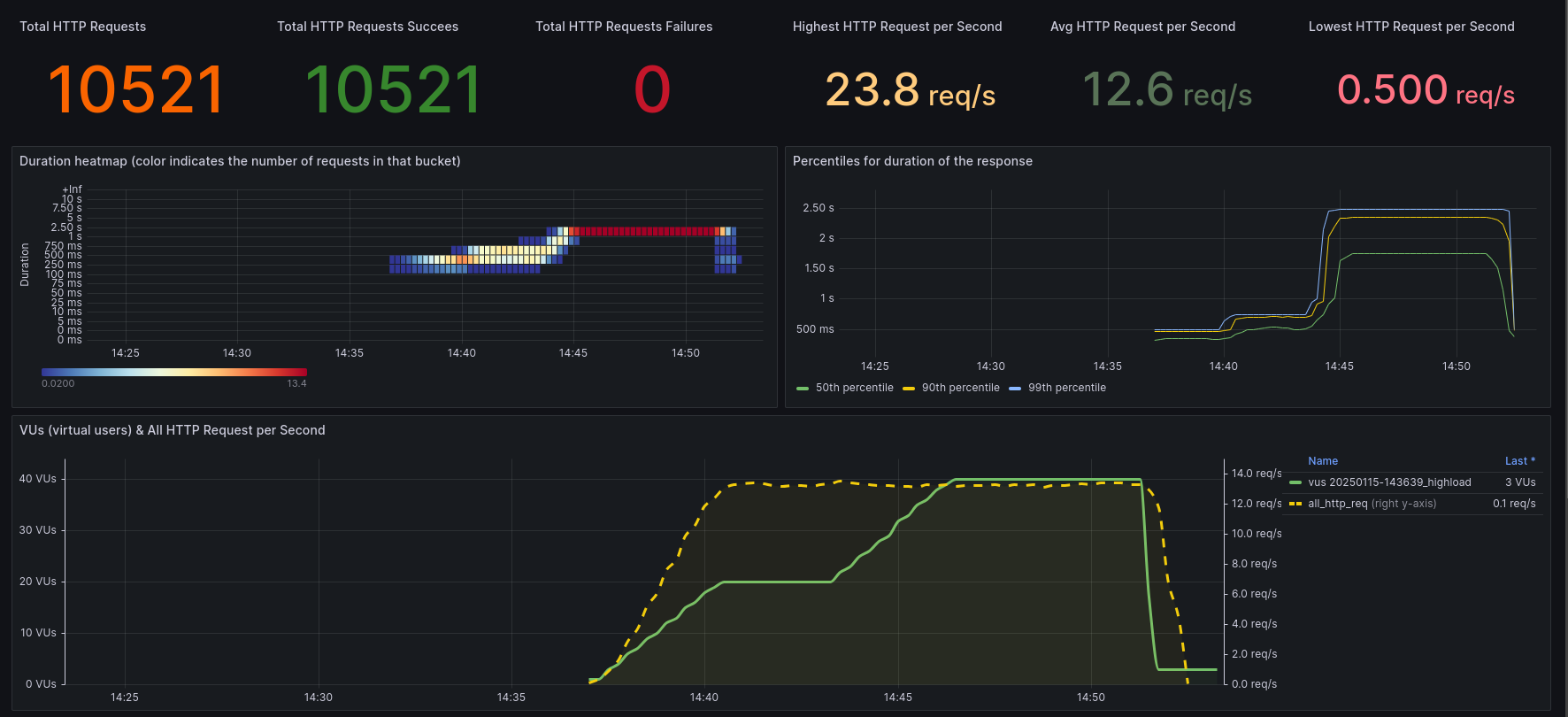
Task: Click the 14:50 tick on the VUs time axis
Action: (x=1091, y=698)
